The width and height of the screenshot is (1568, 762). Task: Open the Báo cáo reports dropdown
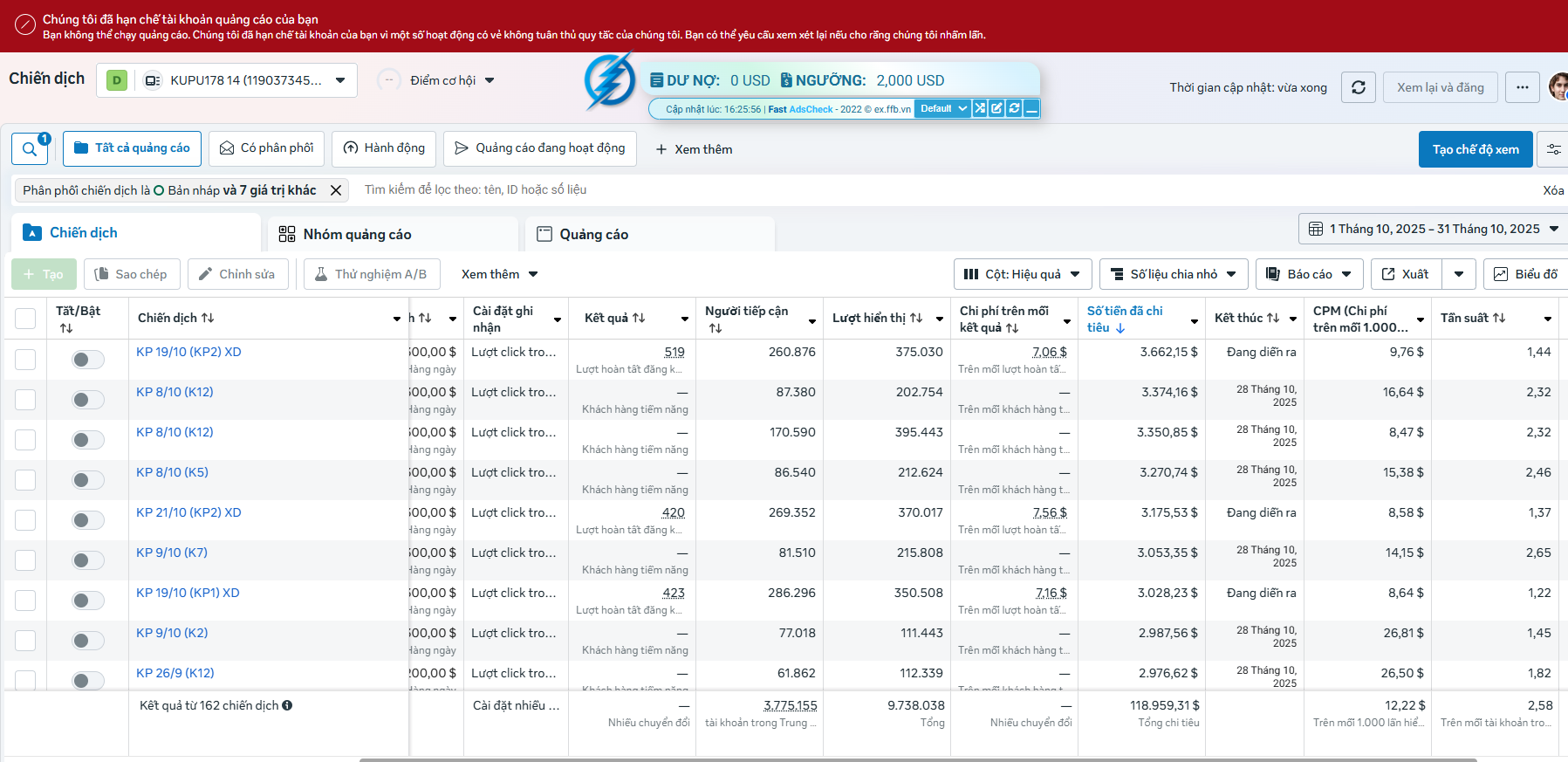point(1310,274)
